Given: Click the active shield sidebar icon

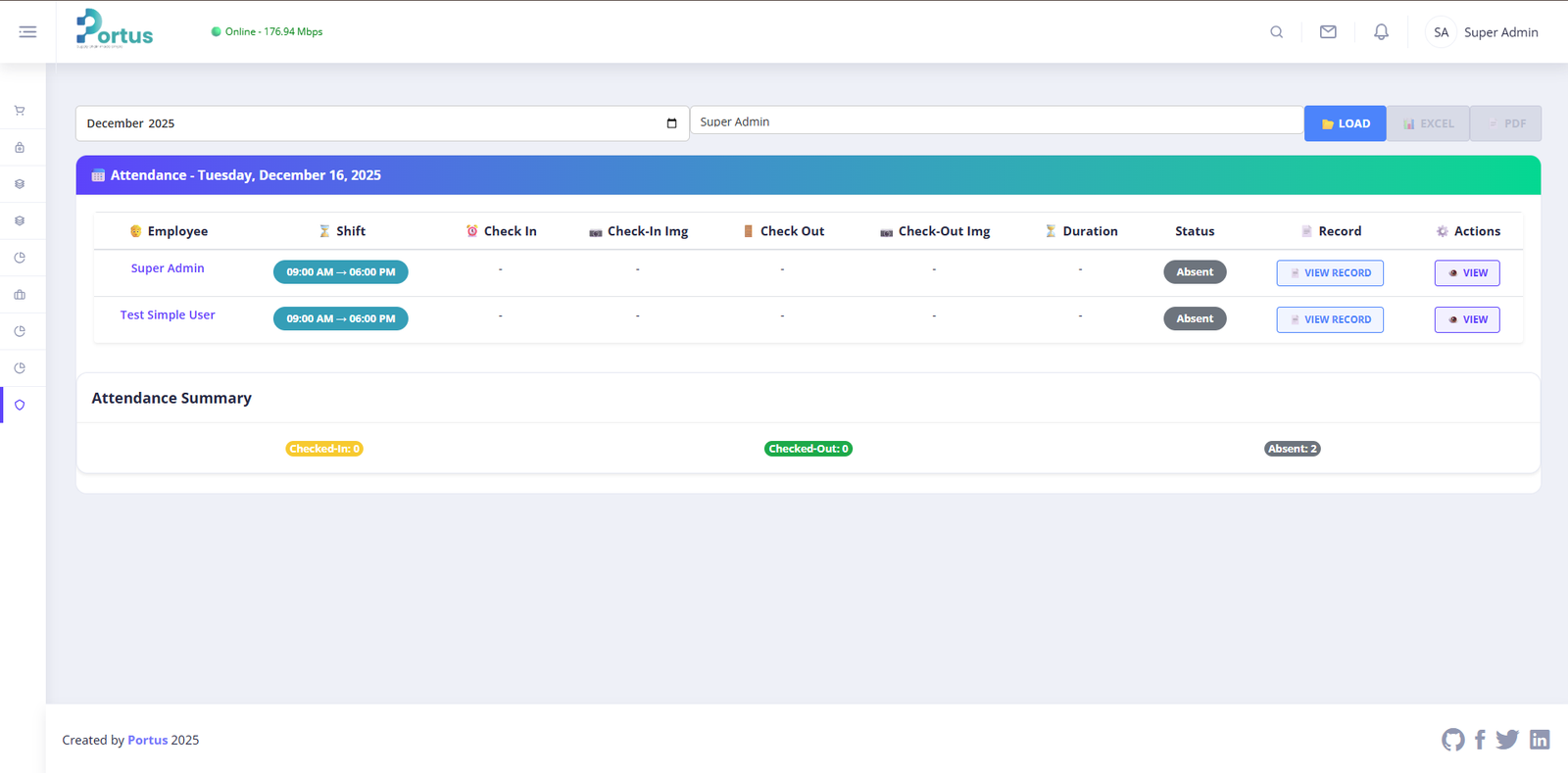Looking at the screenshot, I should (20, 406).
